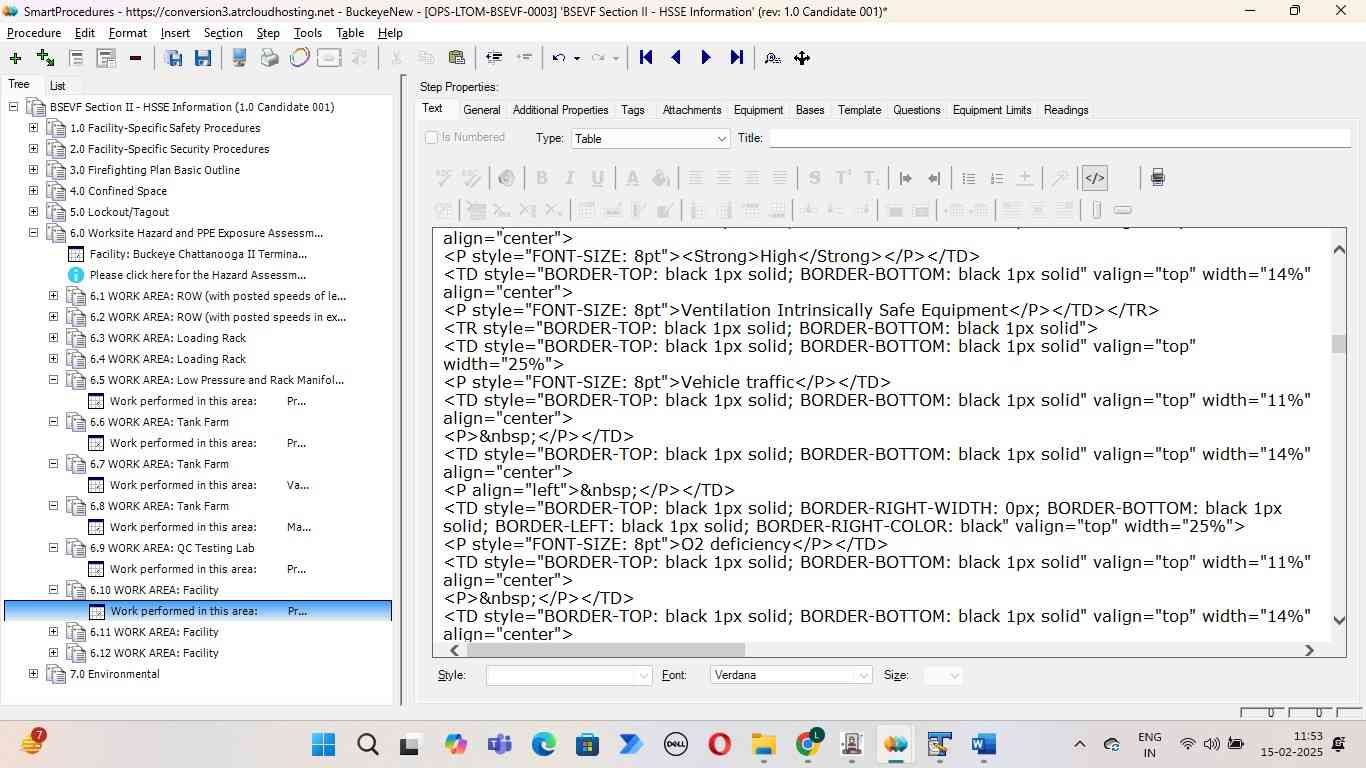Expand the 7.0 Environmental node

point(33,674)
